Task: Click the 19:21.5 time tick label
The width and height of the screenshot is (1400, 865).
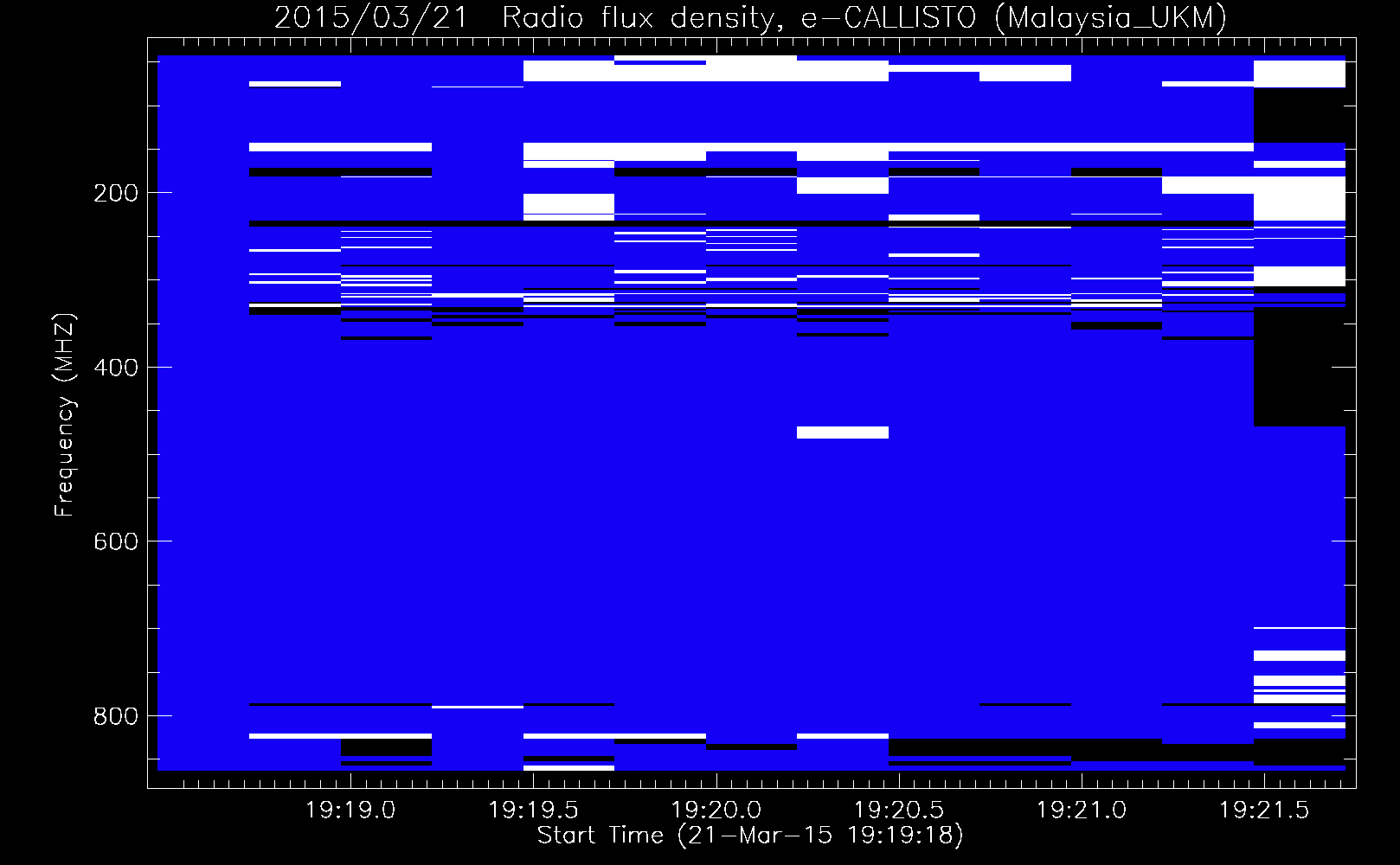Action: click(1265, 811)
